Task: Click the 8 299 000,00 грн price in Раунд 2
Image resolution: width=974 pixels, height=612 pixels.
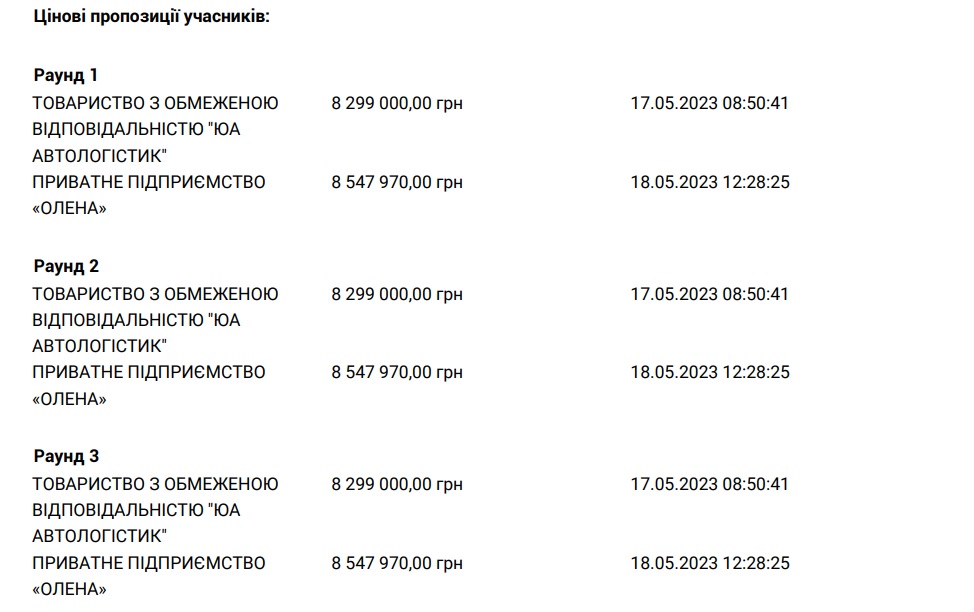Action: tap(397, 294)
